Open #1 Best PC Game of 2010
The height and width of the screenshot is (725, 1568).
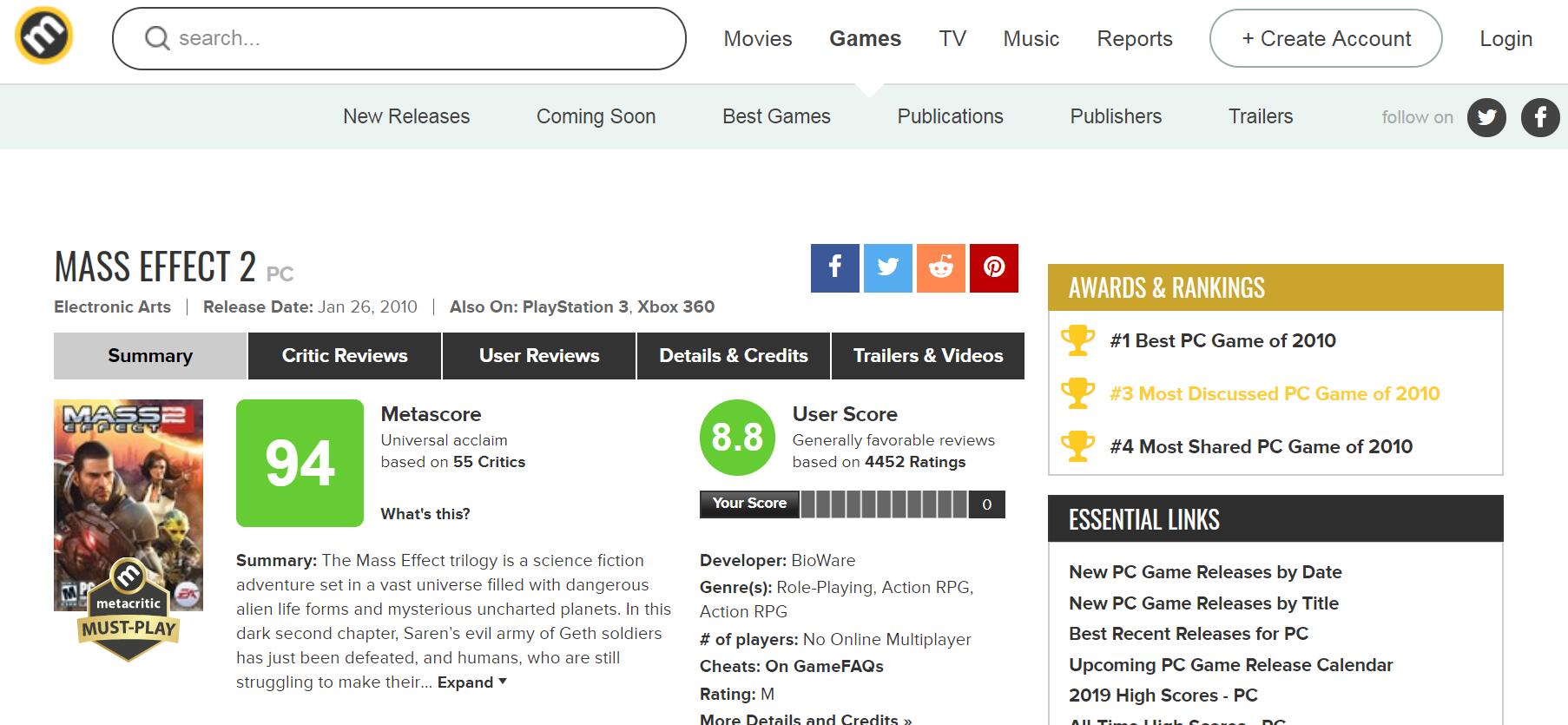pyautogui.click(x=1222, y=340)
